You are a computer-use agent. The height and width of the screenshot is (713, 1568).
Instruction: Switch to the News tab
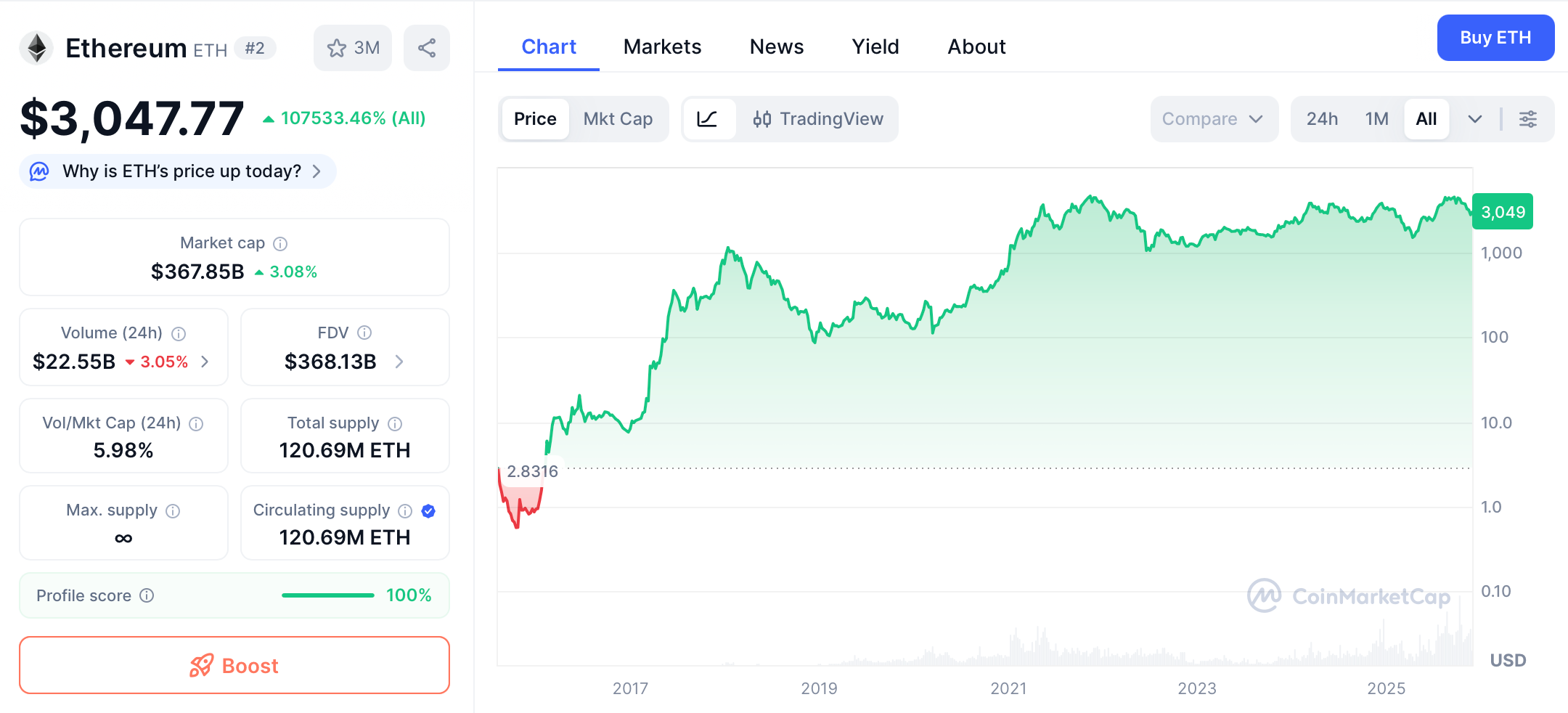[x=776, y=46]
